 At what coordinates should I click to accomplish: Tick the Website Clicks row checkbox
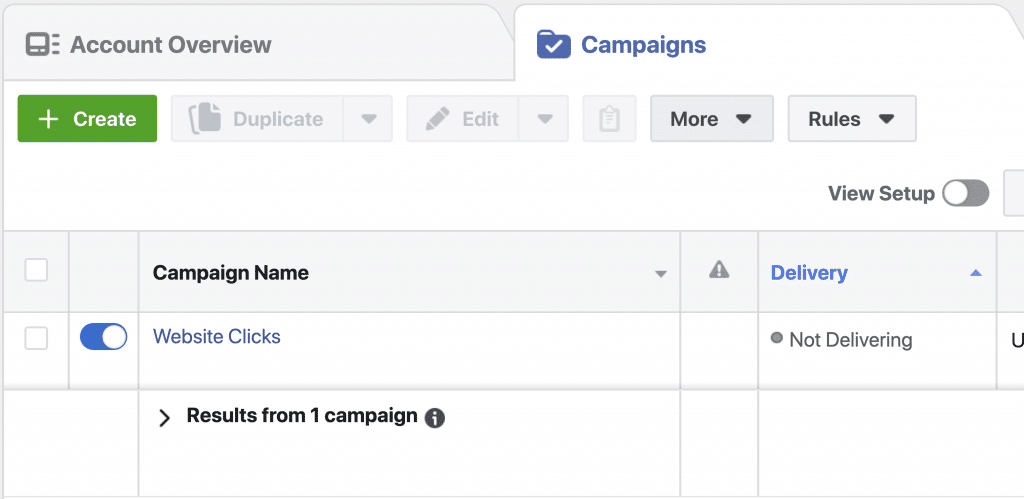[x=36, y=338]
